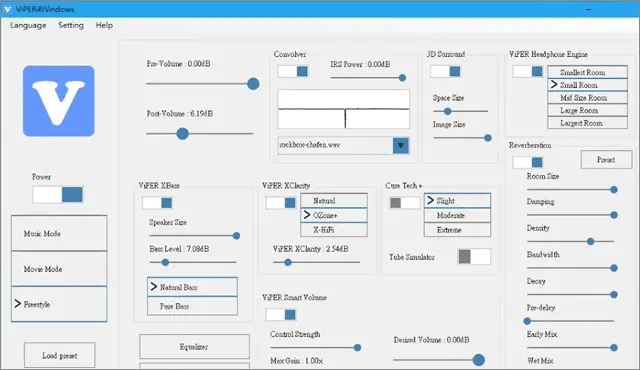The width and height of the screenshot is (640, 370).
Task: Click the Load preset button
Action: point(60,355)
